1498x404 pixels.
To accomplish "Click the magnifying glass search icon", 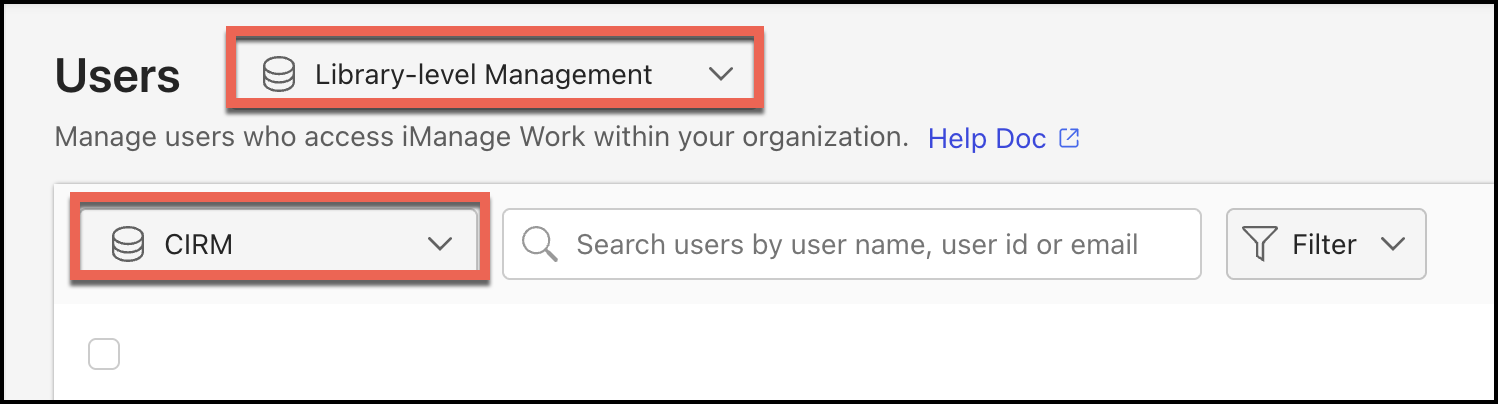I will pyautogui.click(x=540, y=244).
